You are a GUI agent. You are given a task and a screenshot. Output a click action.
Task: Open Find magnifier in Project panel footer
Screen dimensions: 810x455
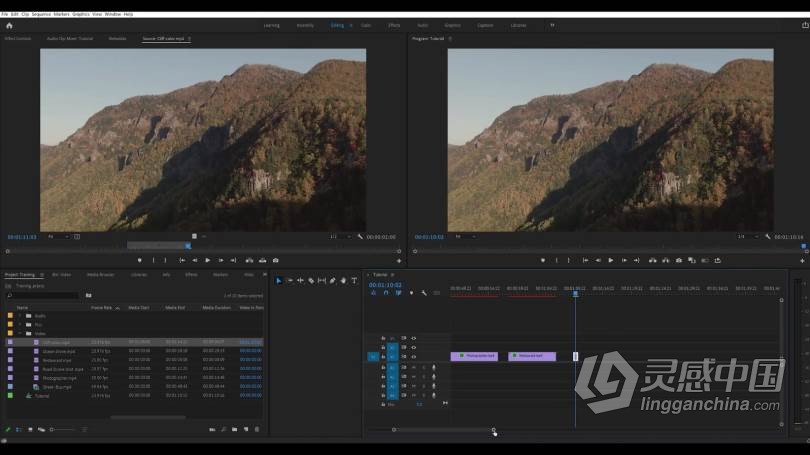click(x=224, y=429)
